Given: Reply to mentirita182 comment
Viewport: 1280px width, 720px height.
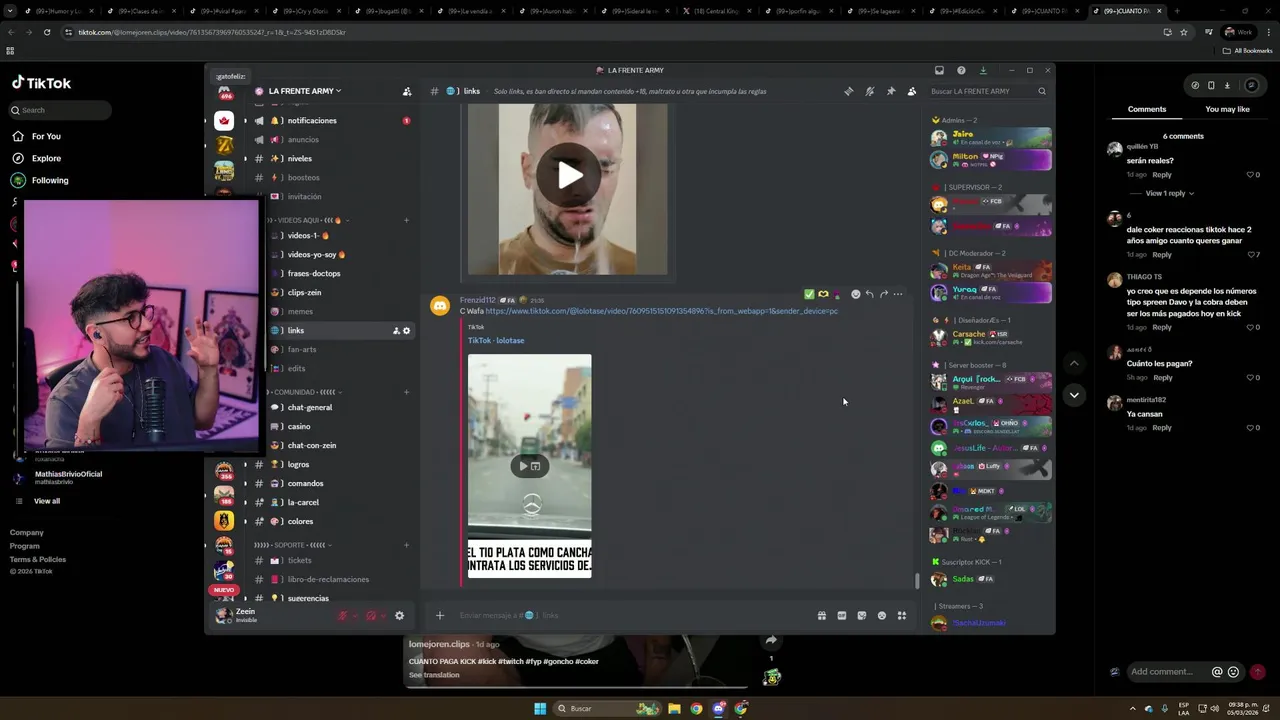Looking at the screenshot, I should coord(1162,428).
